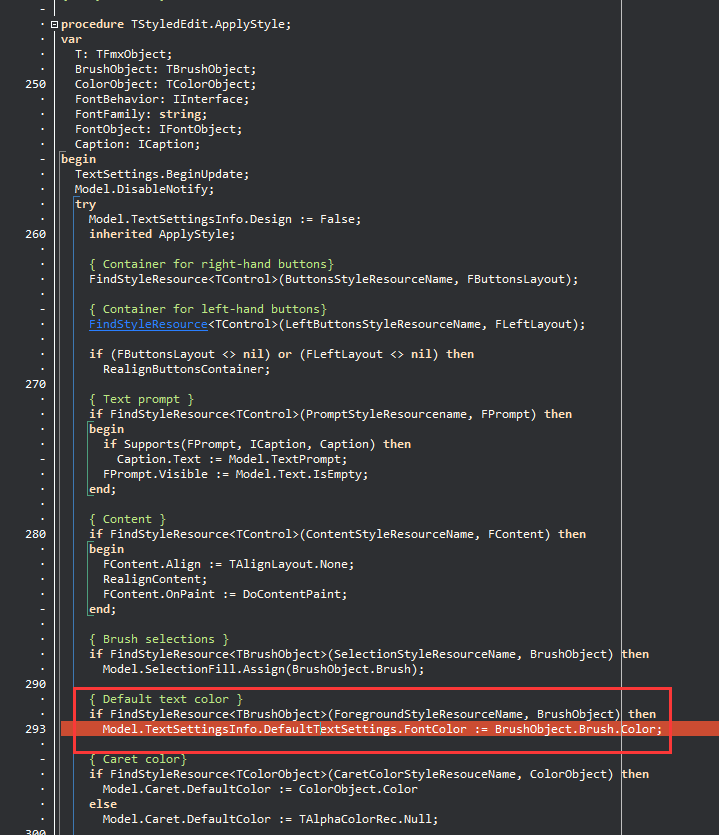Click the 'T: TFmxObject;' declaration
This screenshot has width=719, height=835.
click(x=124, y=54)
